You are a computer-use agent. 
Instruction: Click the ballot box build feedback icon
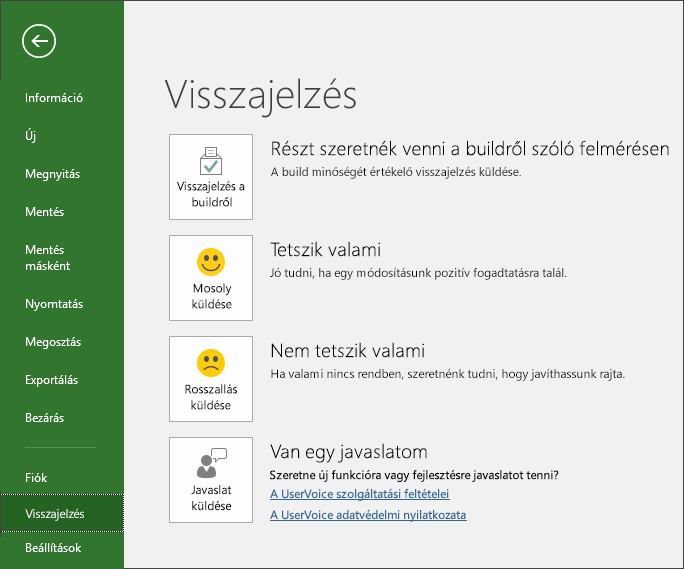211,161
